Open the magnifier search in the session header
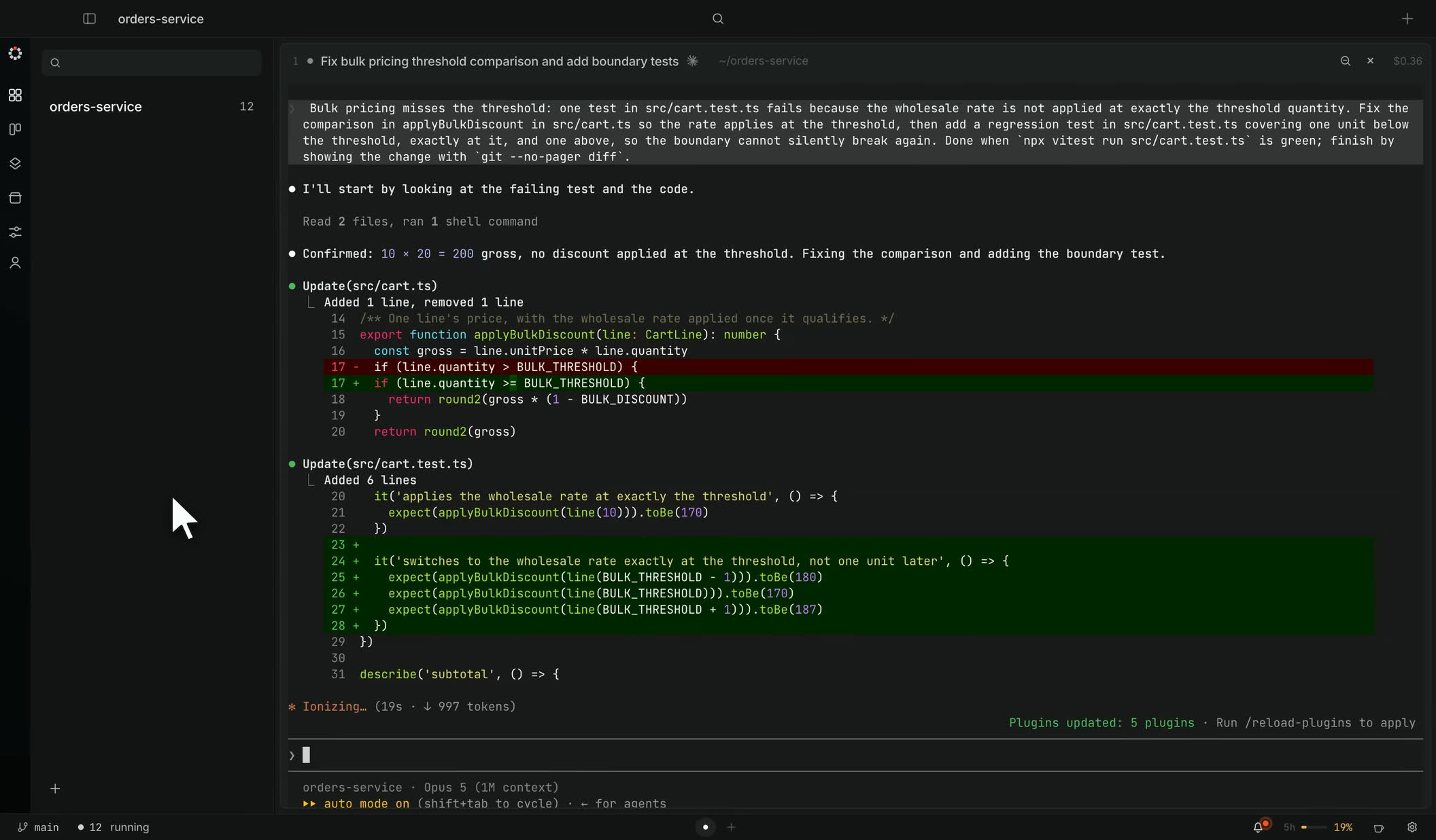Viewport: 1436px width, 840px height. tap(1345, 61)
